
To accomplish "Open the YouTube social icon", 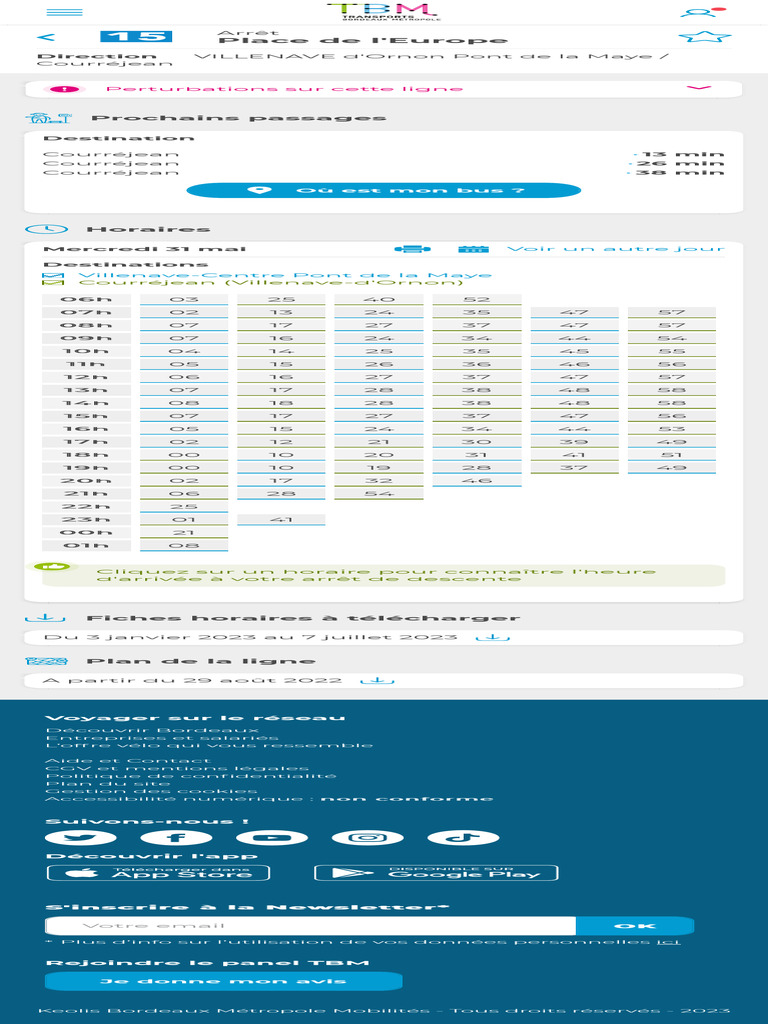I will (272, 838).
